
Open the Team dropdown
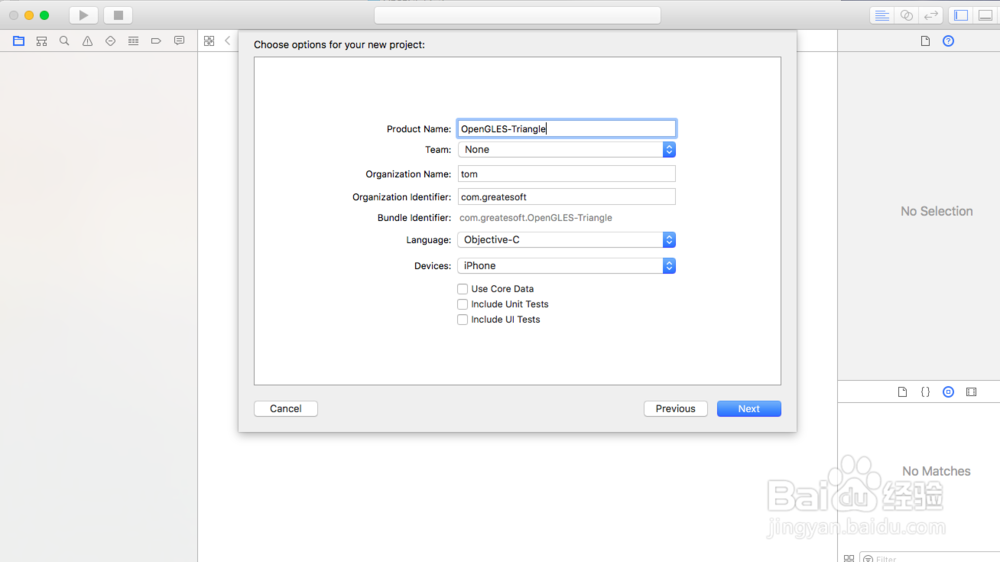click(x=566, y=149)
